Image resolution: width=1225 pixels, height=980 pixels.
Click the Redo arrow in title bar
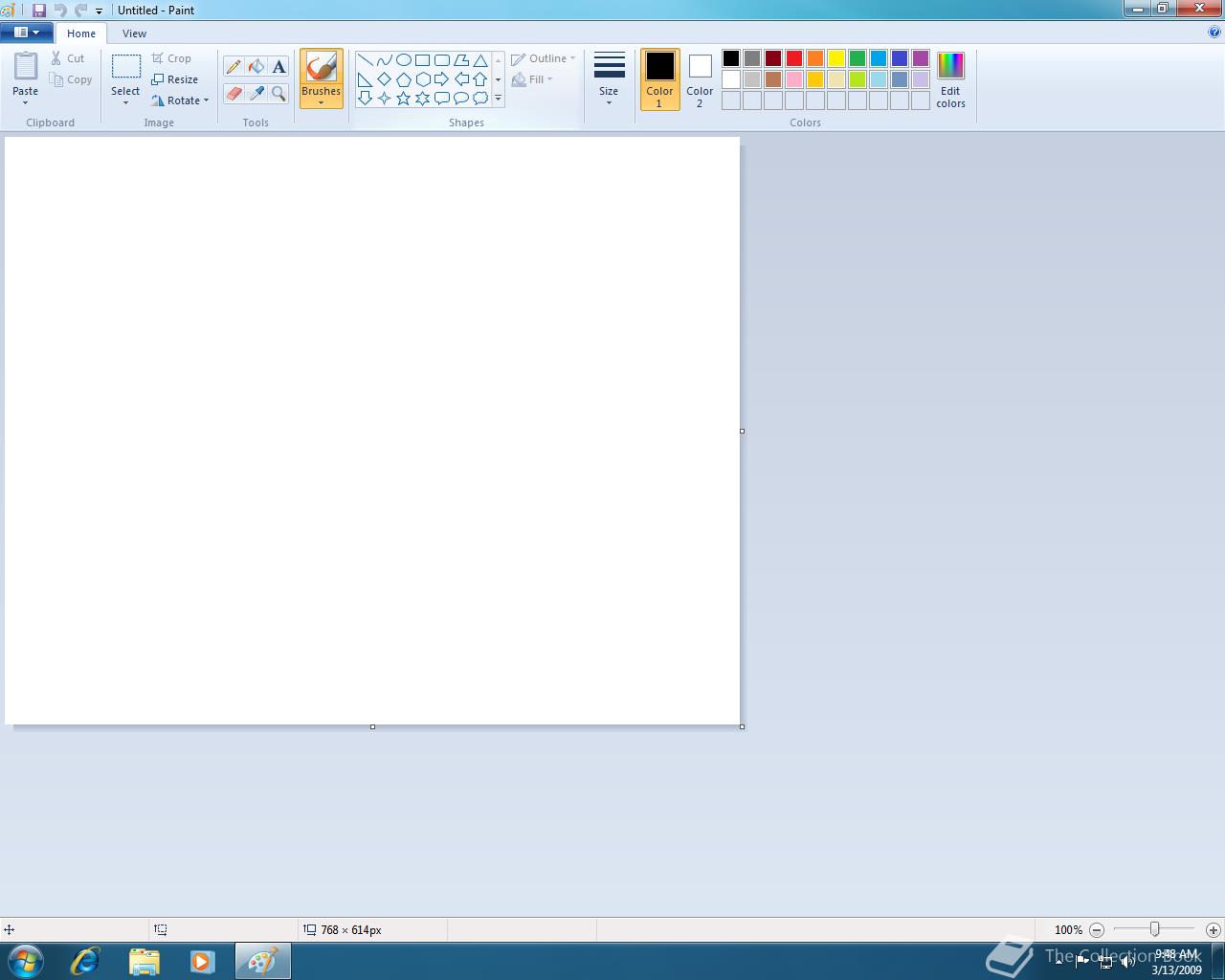pyautogui.click(x=81, y=11)
